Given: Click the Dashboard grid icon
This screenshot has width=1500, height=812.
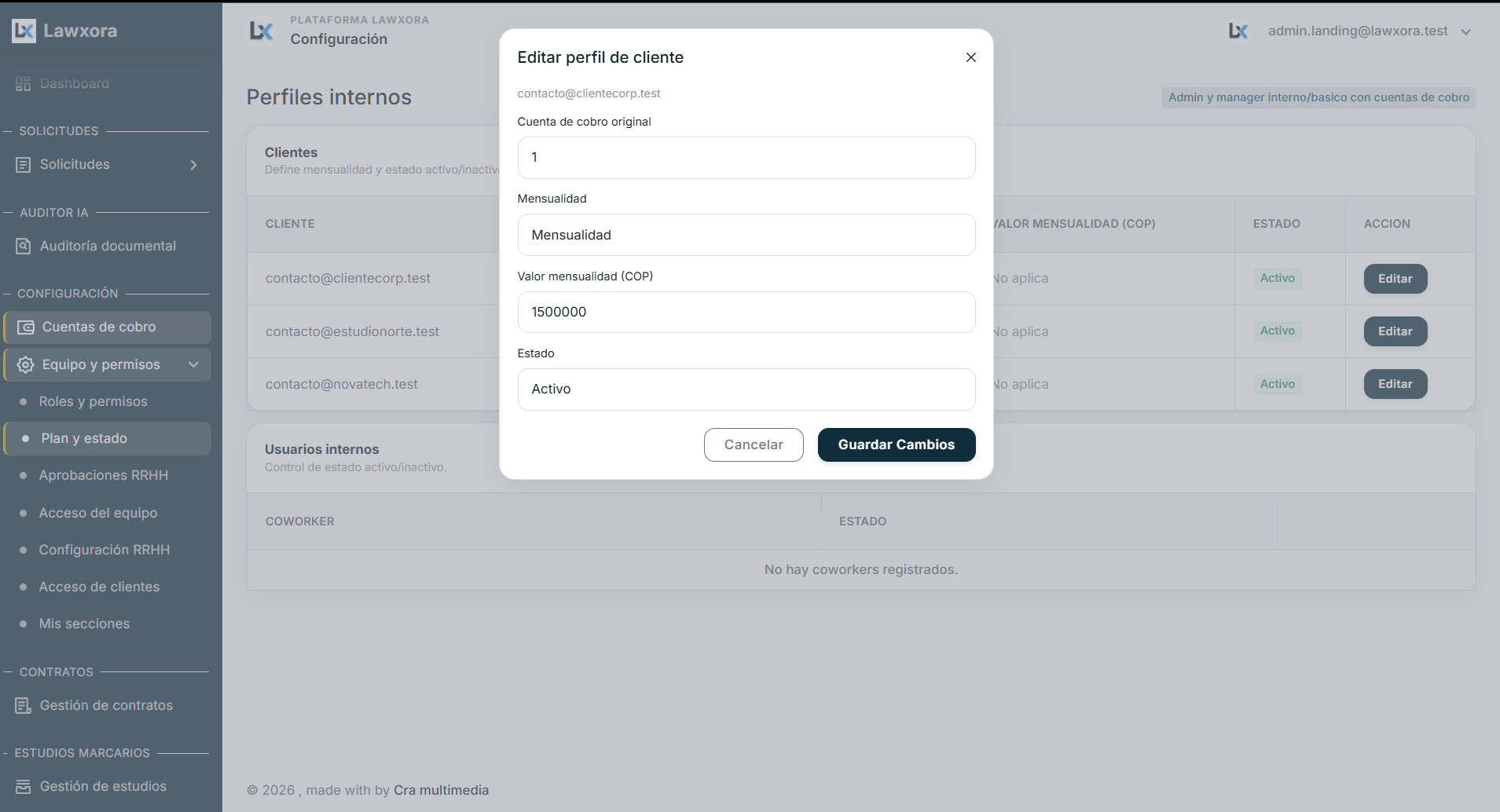Looking at the screenshot, I should pos(23,84).
